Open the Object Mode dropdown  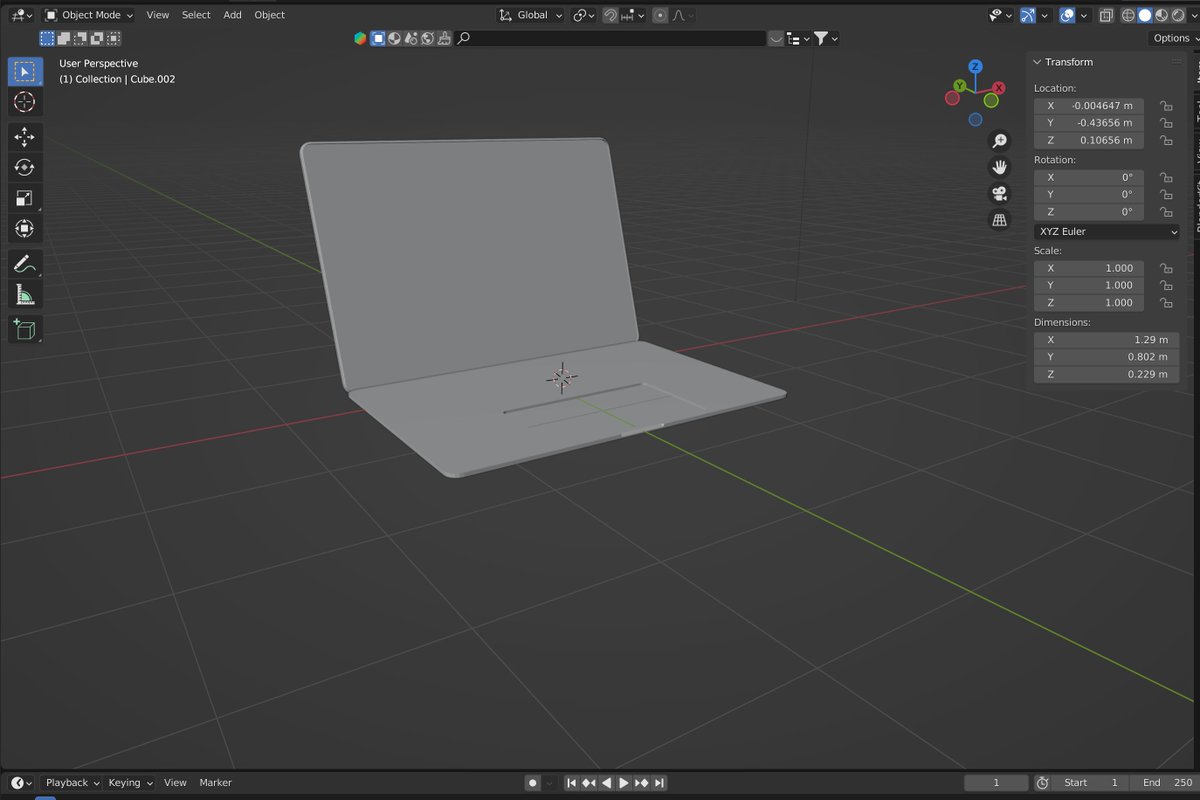tap(89, 15)
